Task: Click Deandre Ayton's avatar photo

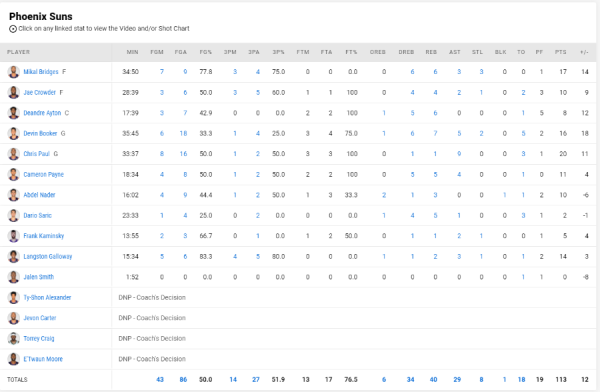Action: pos(13,113)
